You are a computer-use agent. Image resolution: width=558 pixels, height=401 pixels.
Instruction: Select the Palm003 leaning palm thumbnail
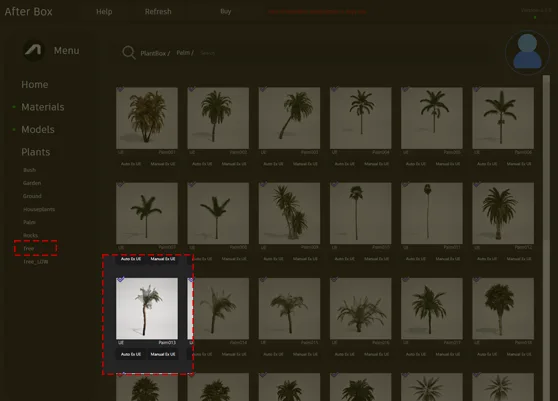click(x=289, y=118)
